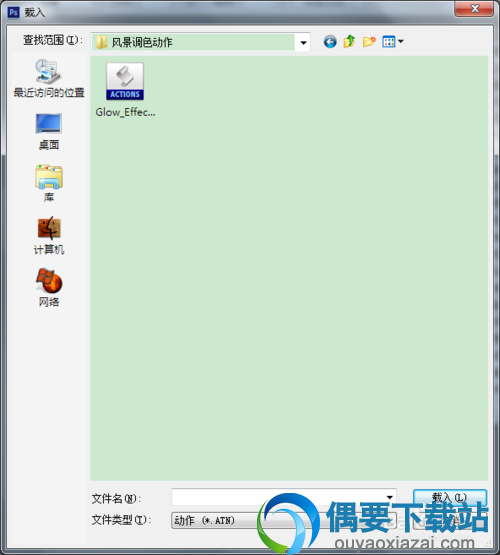Click the 载入(L) load button
Viewport: 500px width, 555px height.
point(450,497)
